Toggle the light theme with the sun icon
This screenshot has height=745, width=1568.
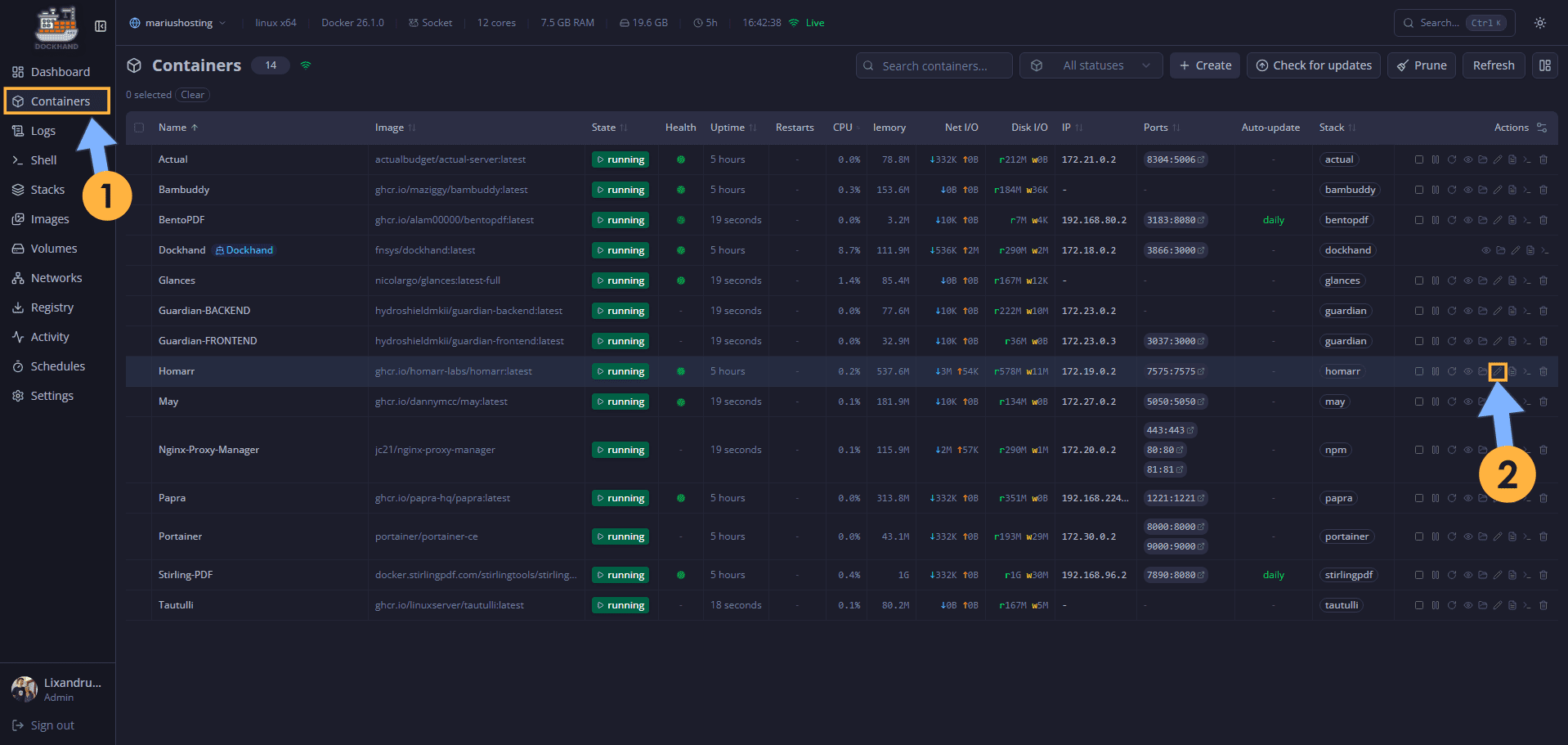1540,22
